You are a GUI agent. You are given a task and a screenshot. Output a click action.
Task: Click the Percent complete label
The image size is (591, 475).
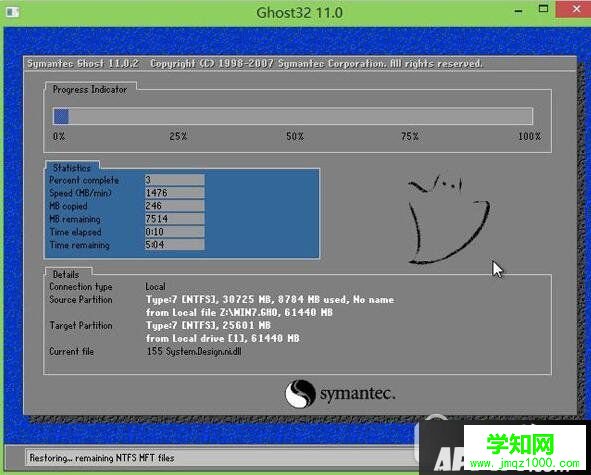84,180
